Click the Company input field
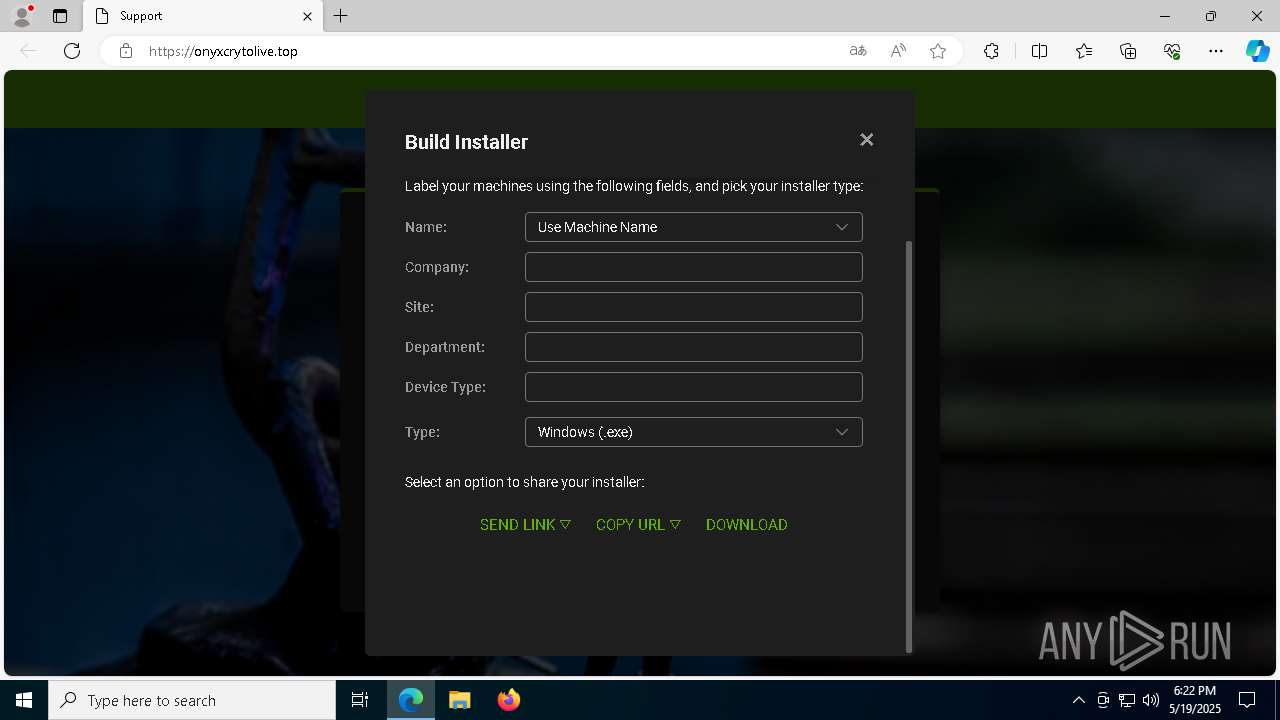 (693, 267)
